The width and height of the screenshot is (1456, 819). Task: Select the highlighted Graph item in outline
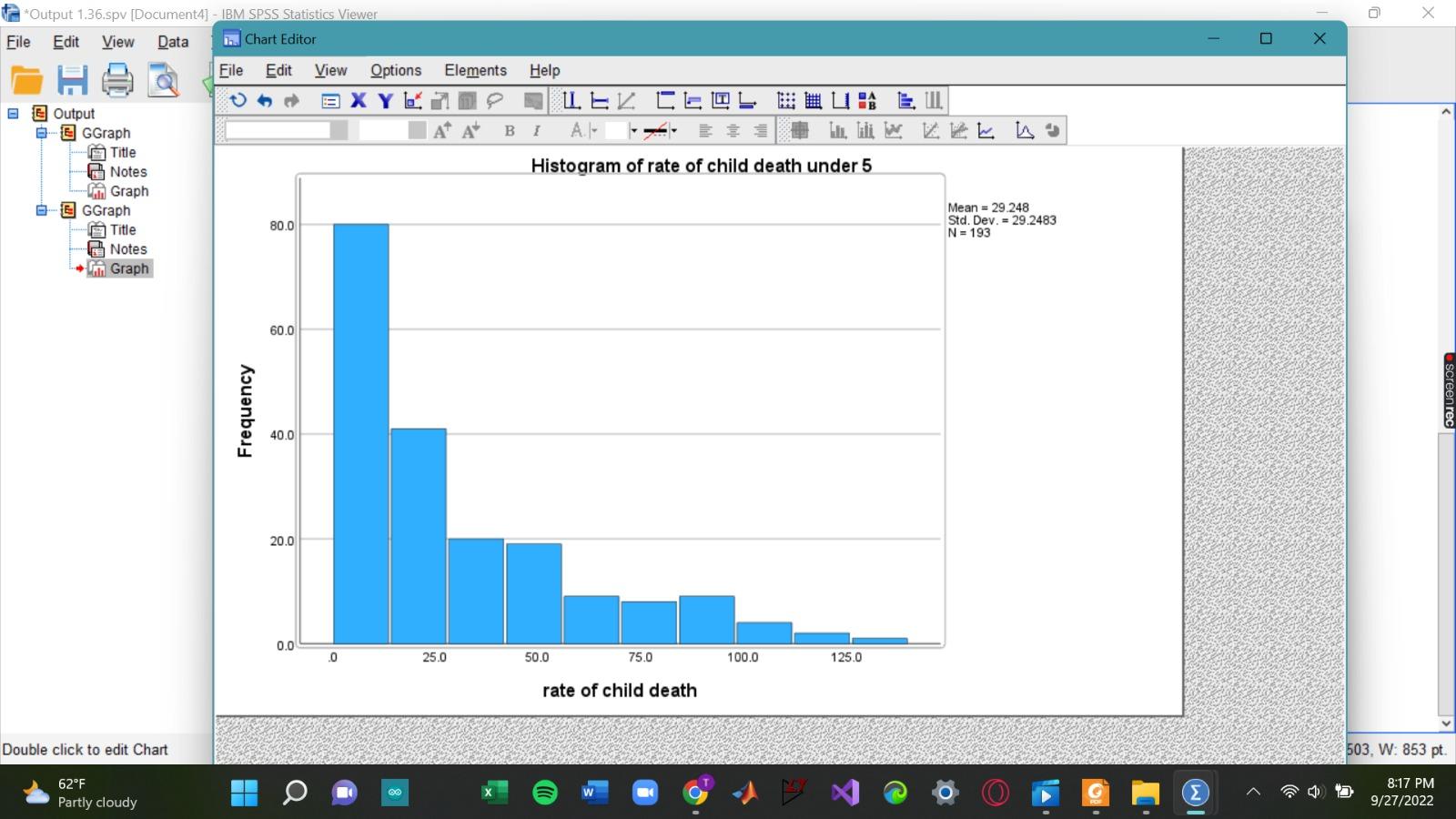click(x=130, y=268)
